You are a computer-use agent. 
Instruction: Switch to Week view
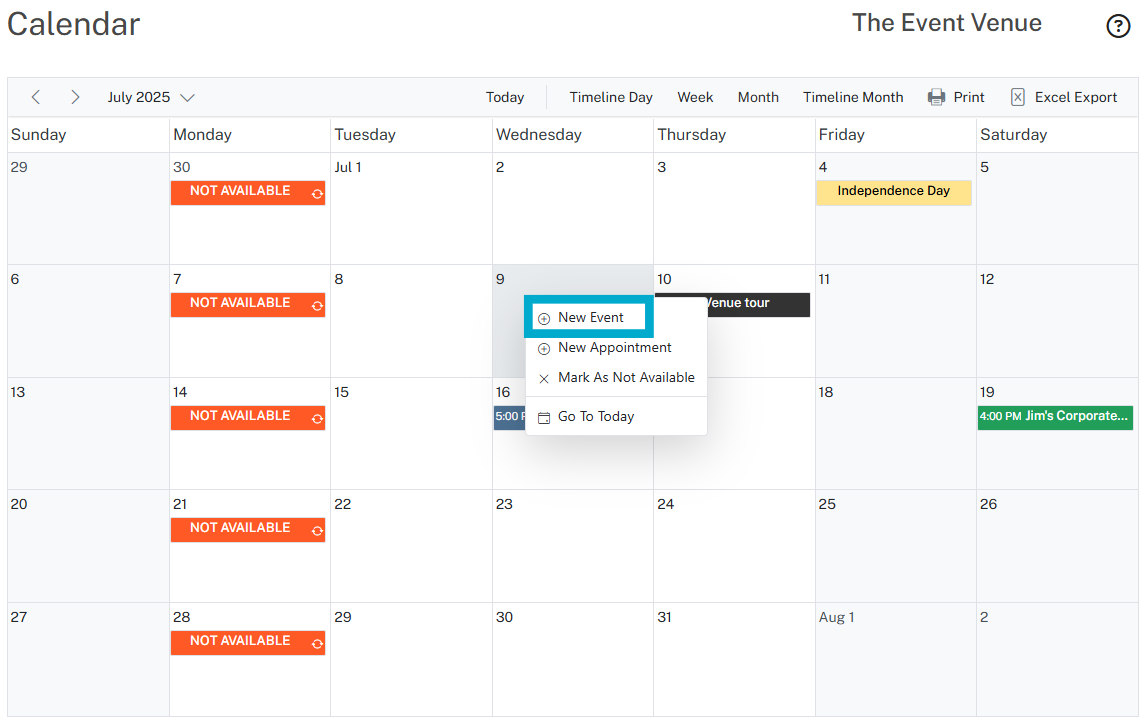[x=695, y=97]
